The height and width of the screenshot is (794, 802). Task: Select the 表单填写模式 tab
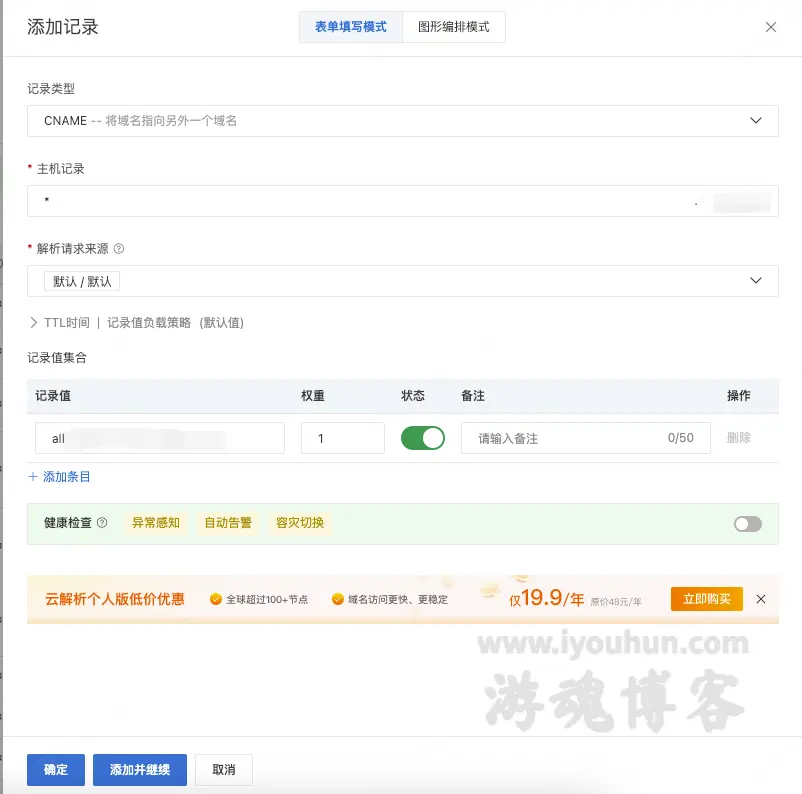[x=349, y=27]
